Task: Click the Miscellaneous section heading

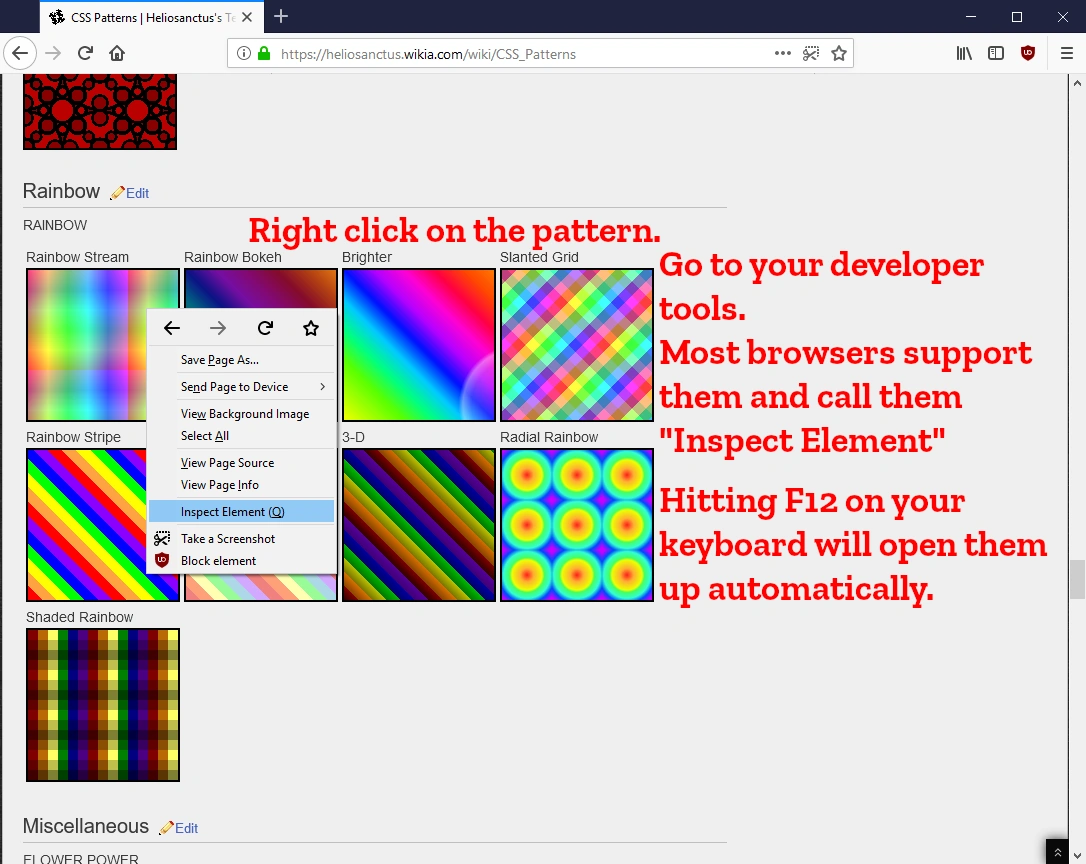Action: point(86,826)
